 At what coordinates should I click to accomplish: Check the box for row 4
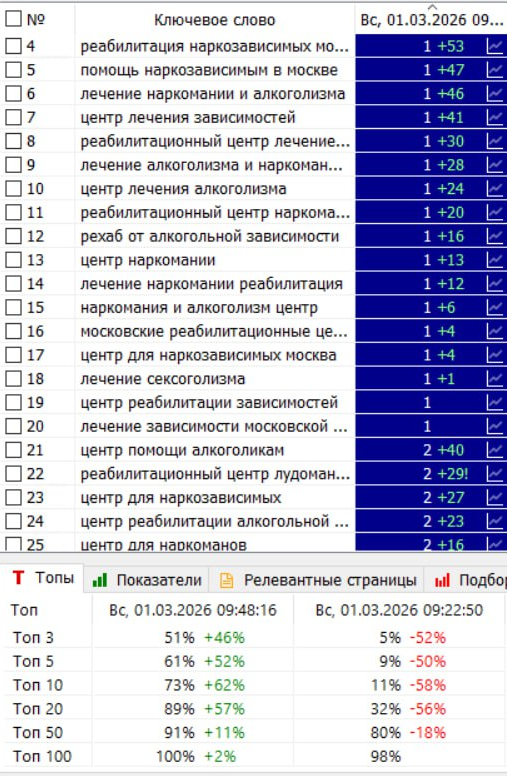pyautogui.click(x=13, y=46)
